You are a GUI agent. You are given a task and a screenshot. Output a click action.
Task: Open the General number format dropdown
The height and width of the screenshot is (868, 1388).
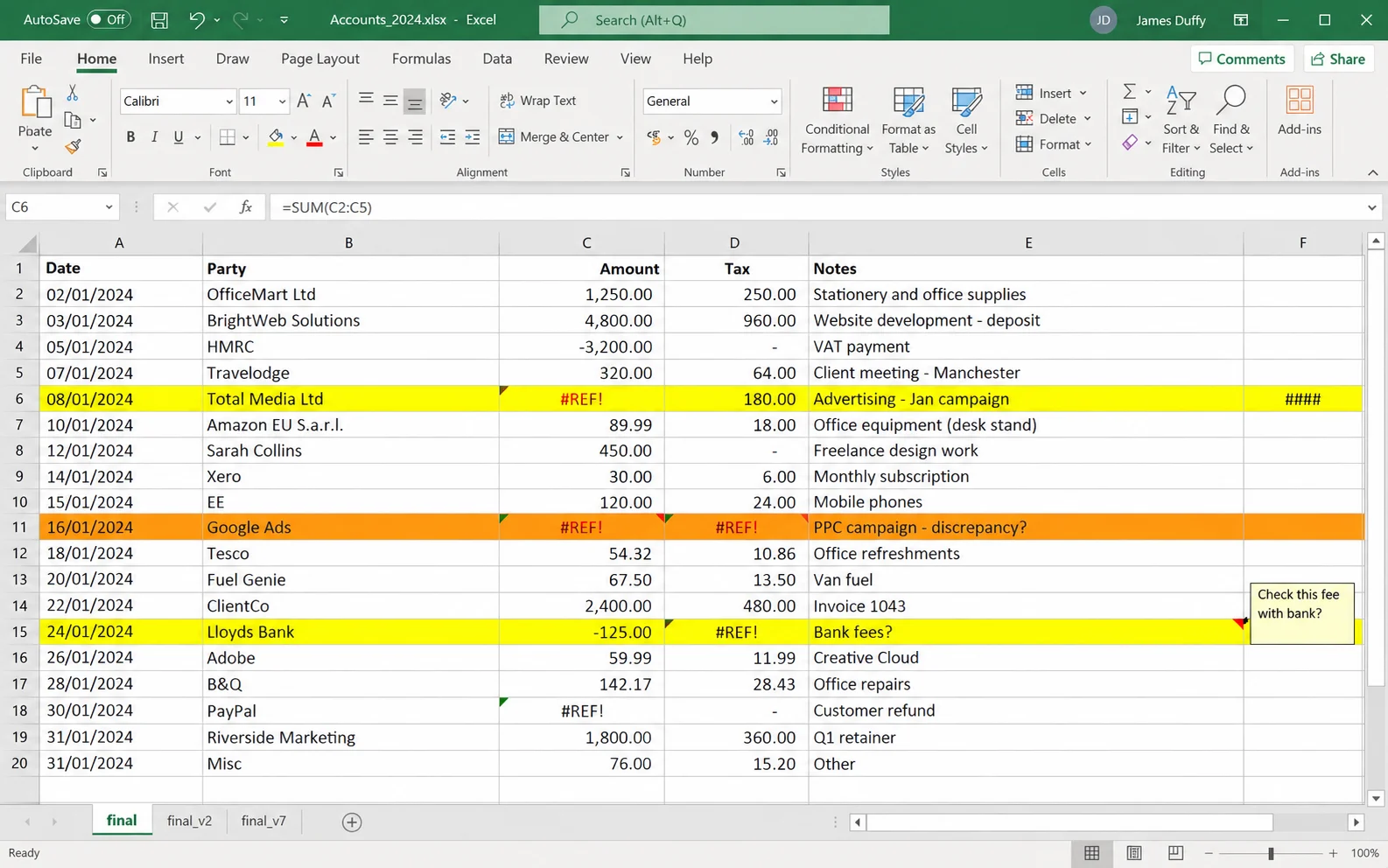(x=774, y=101)
